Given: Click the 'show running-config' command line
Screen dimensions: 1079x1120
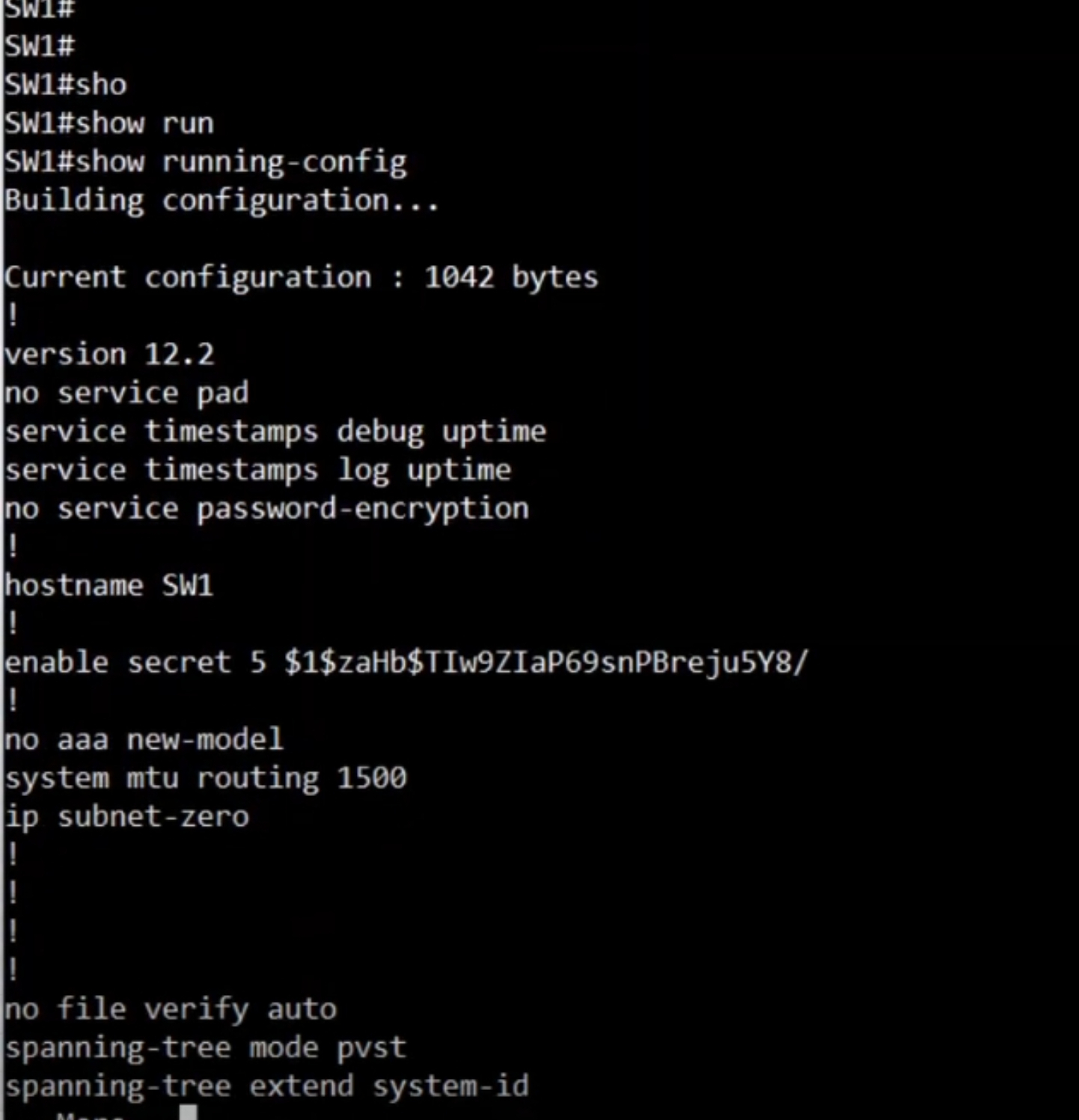Looking at the screenshot, I should (x=206, y=162).
